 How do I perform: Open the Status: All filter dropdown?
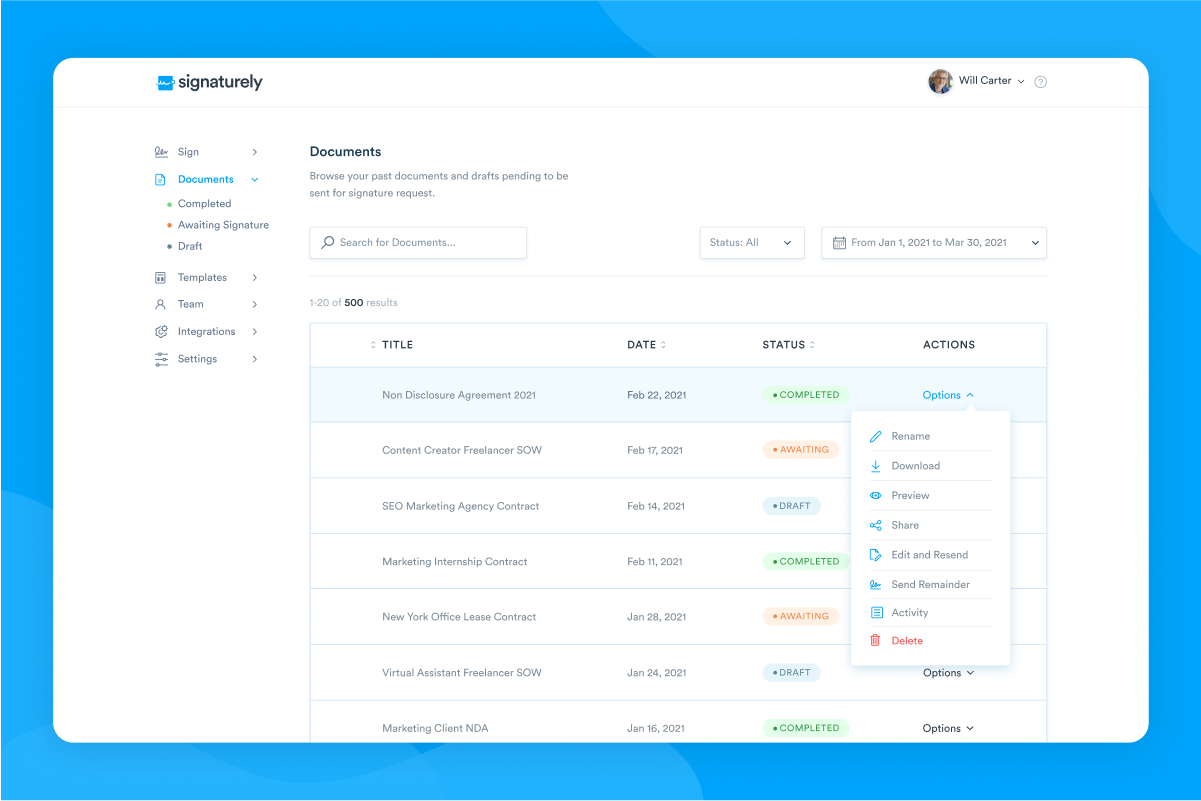tap(752, 243)
